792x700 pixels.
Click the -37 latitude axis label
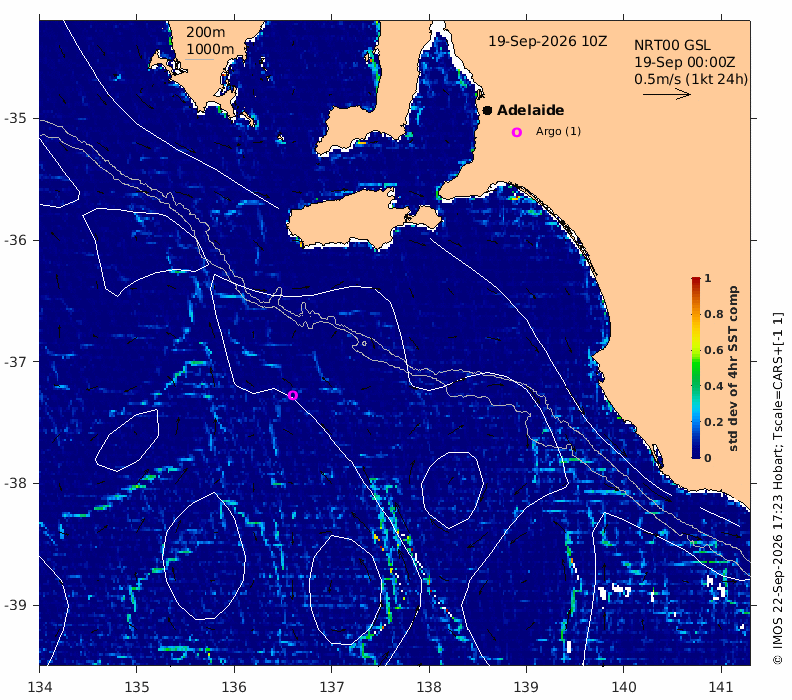(15, 362)
